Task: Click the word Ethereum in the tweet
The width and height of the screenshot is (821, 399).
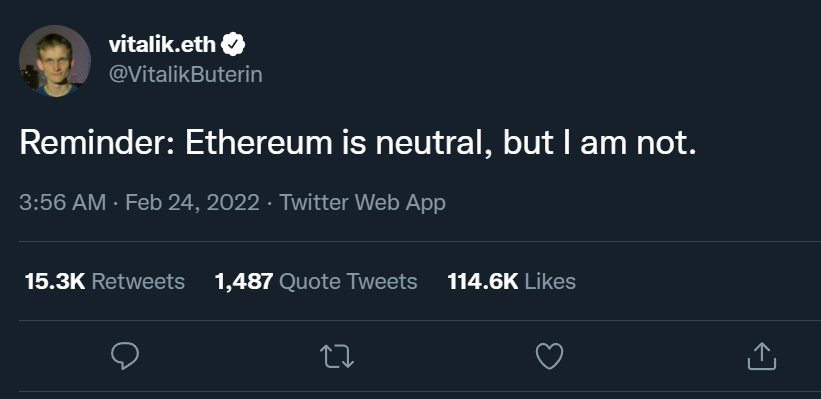Action: coord(259,142)
